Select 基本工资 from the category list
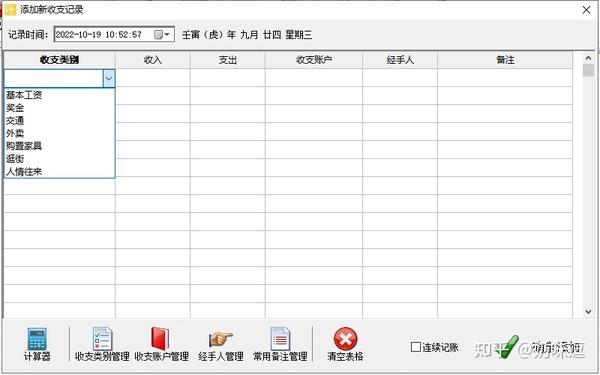Image resolution: width=600 pixels, height=375 pixels. [x=59, y=95]
